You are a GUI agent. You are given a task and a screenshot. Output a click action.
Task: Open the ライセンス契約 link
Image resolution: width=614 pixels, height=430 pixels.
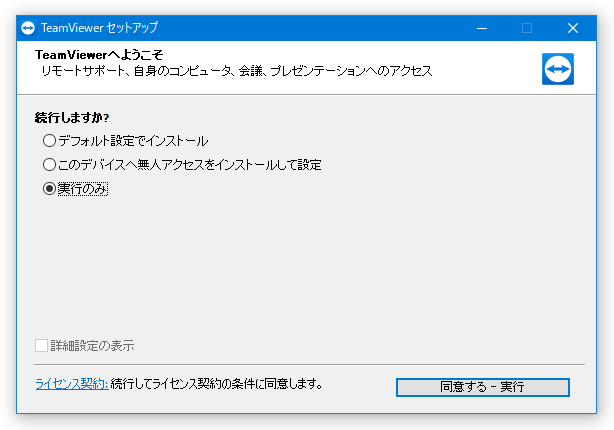[72, 384]
